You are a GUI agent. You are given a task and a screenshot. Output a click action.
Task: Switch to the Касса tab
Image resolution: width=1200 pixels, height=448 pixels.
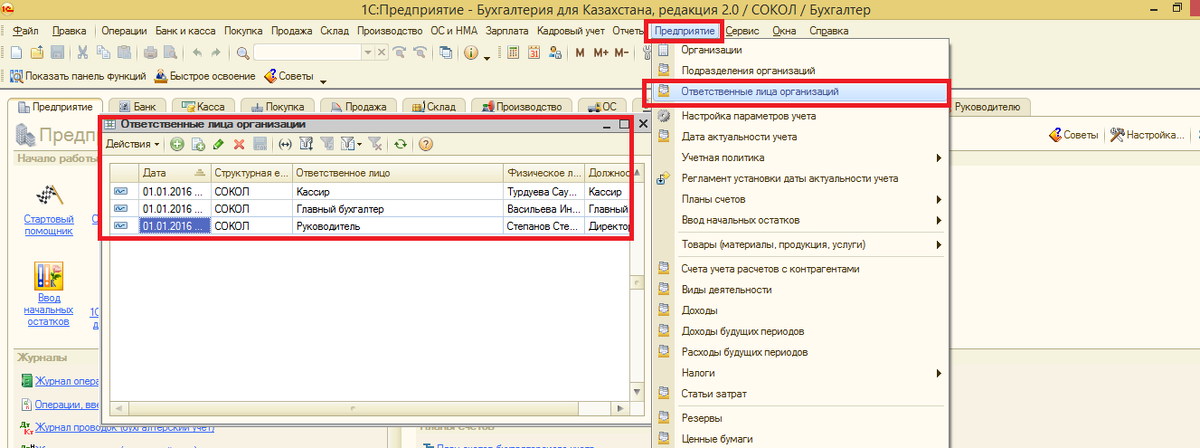204,107
